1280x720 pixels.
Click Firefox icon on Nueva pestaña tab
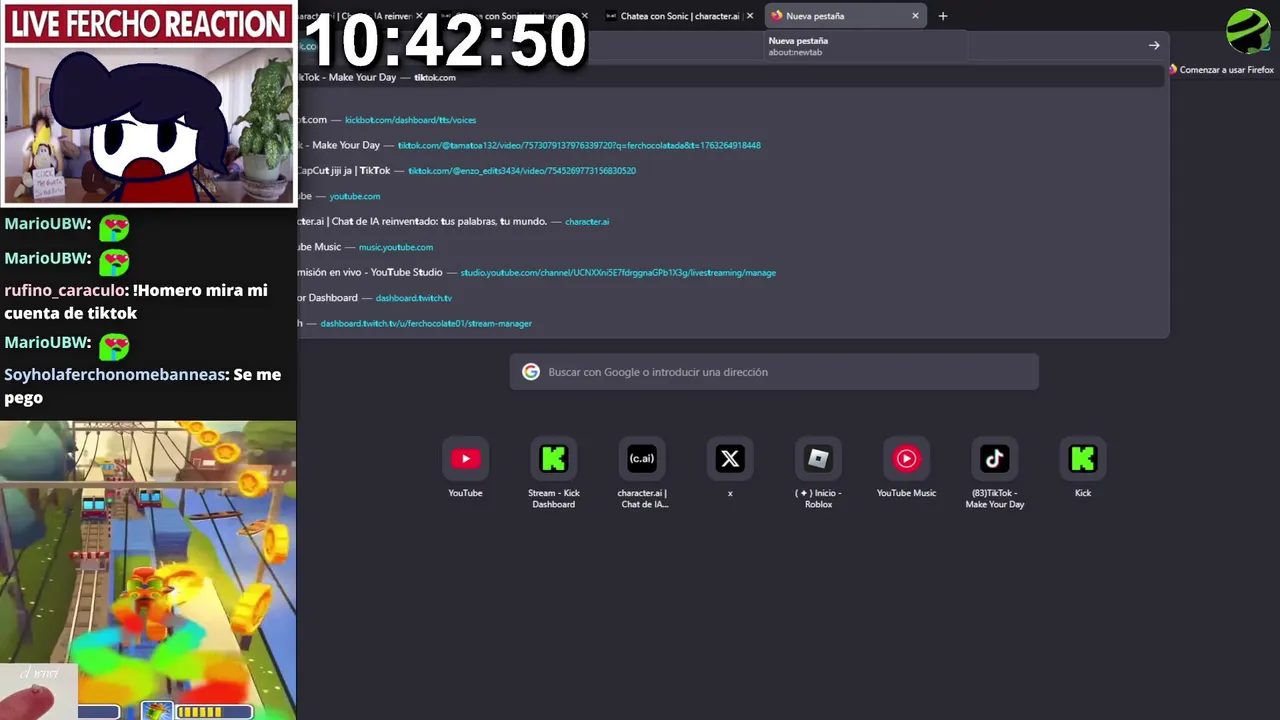click(776, 16)
